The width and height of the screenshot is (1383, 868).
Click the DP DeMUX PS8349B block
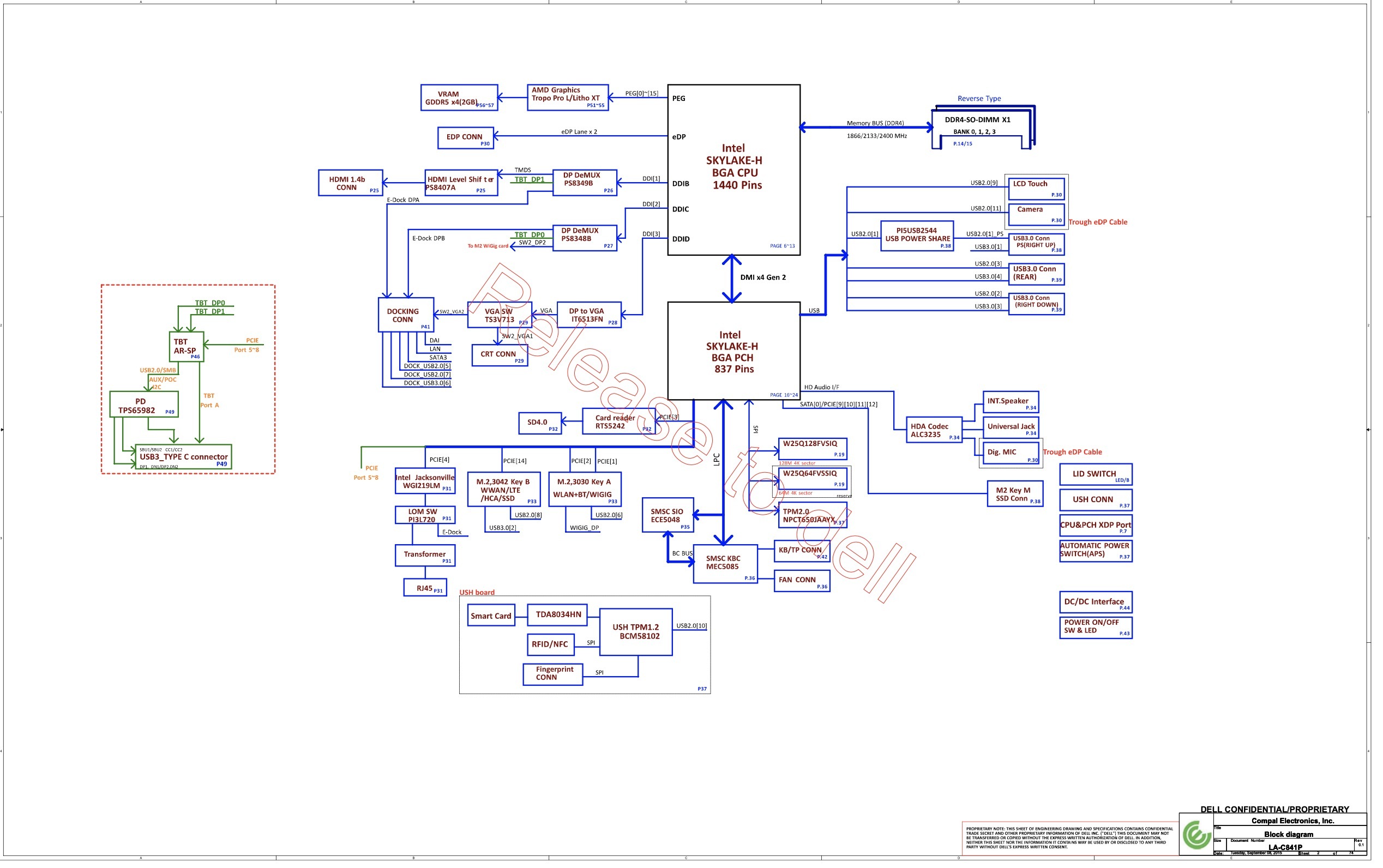pos(585,183)
